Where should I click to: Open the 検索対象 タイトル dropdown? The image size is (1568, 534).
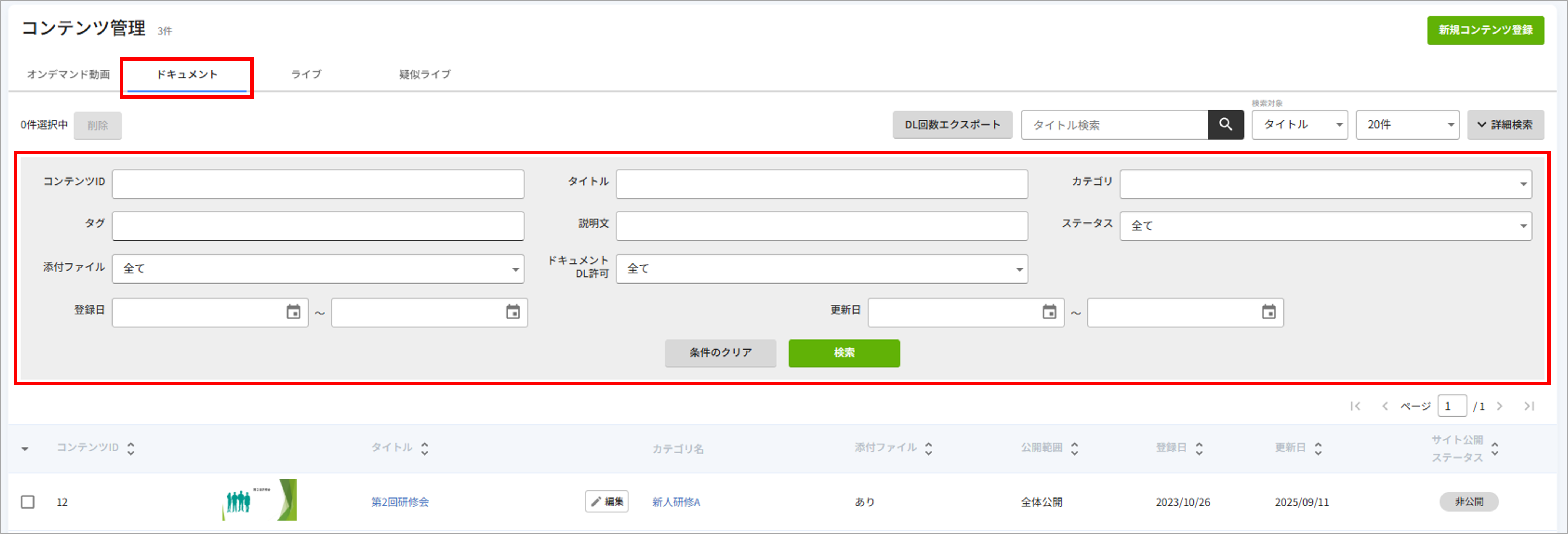click(1299, 125)
